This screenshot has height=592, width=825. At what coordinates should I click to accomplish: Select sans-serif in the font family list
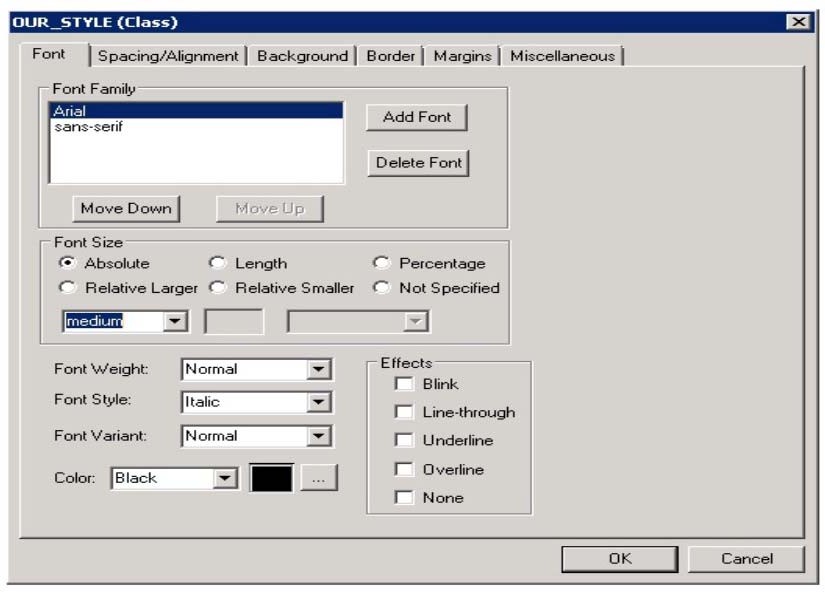click(89, 127)
